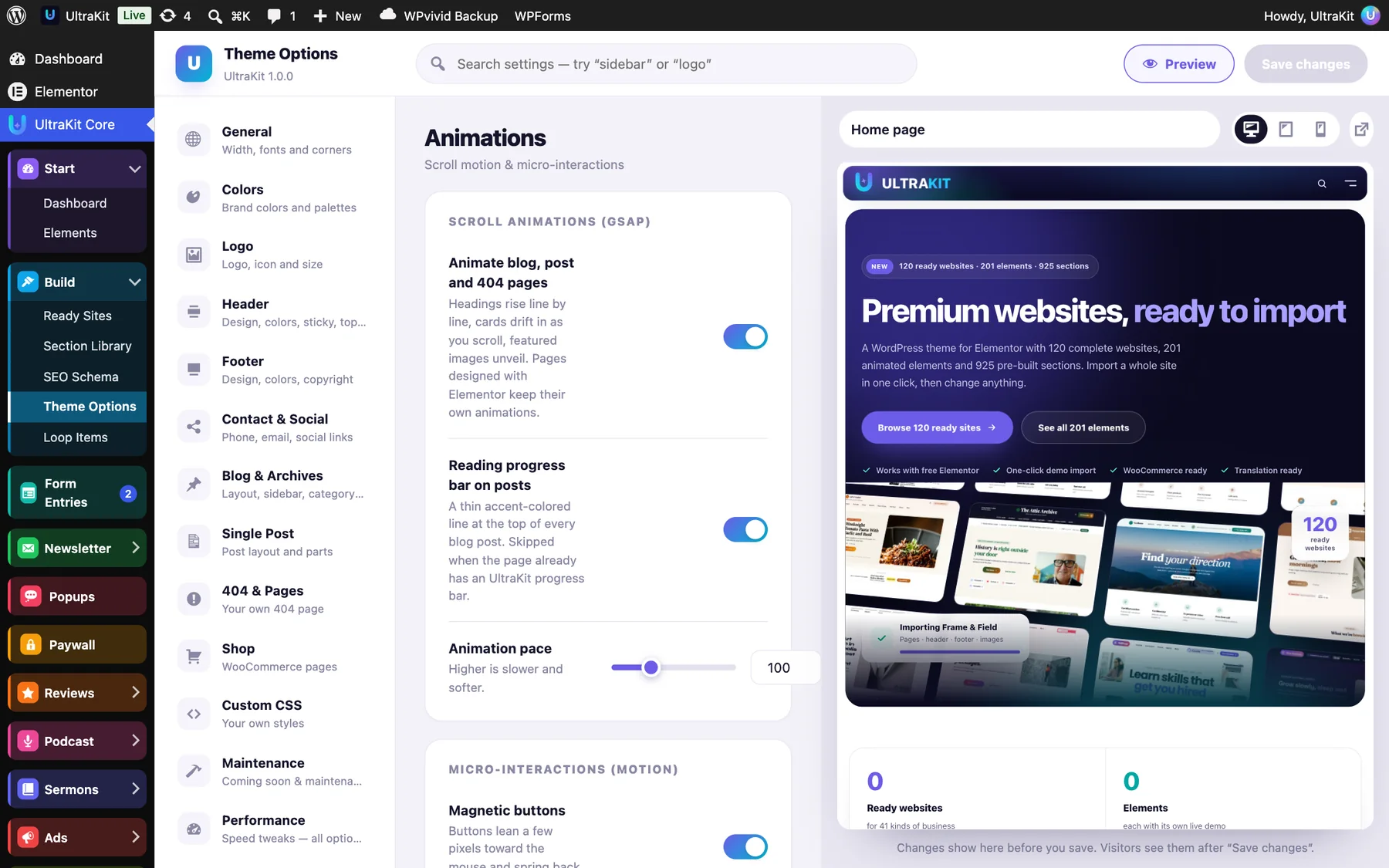Viewport: 1389px width, 868px height.
Task: Open the WordPress logo menu
Action: (16, 15)
